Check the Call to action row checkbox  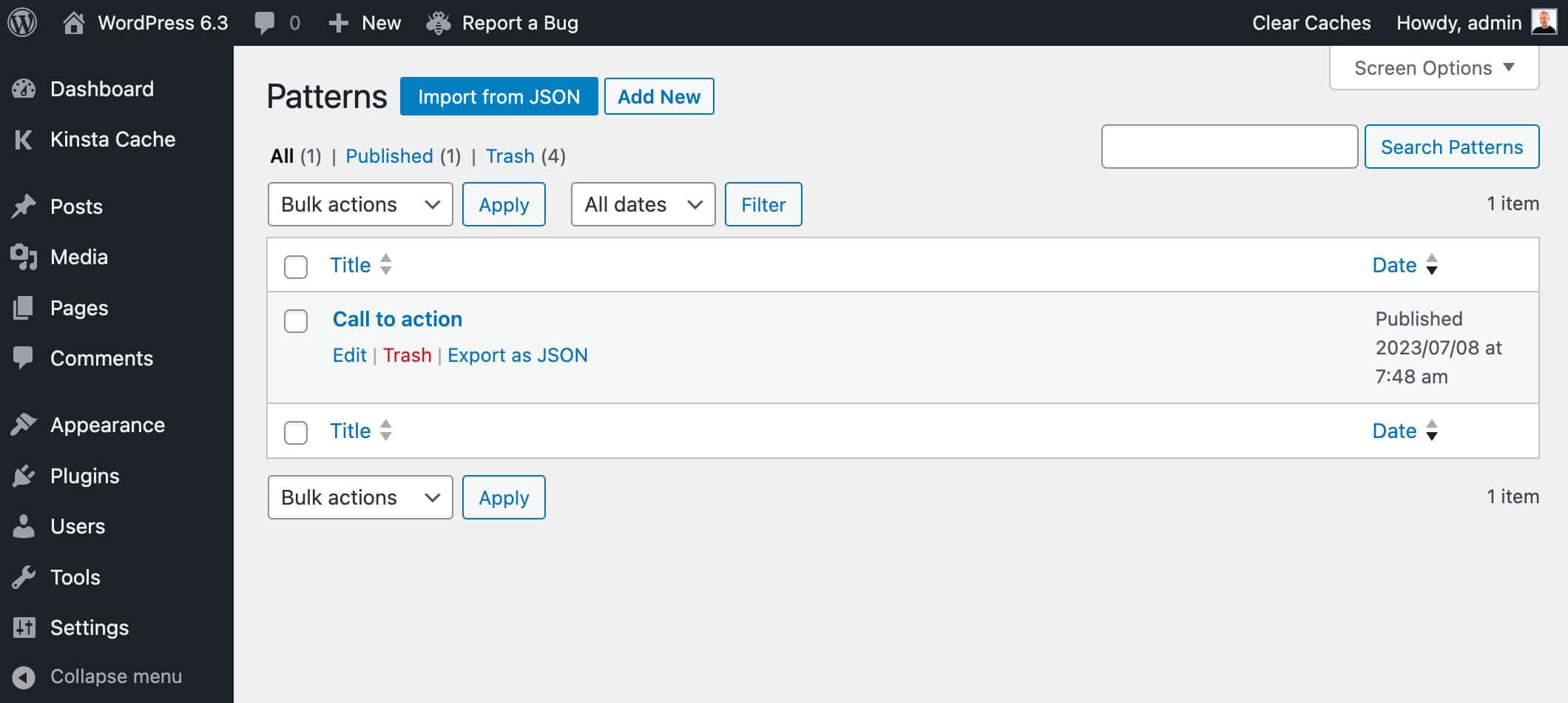tap(296, 322)
